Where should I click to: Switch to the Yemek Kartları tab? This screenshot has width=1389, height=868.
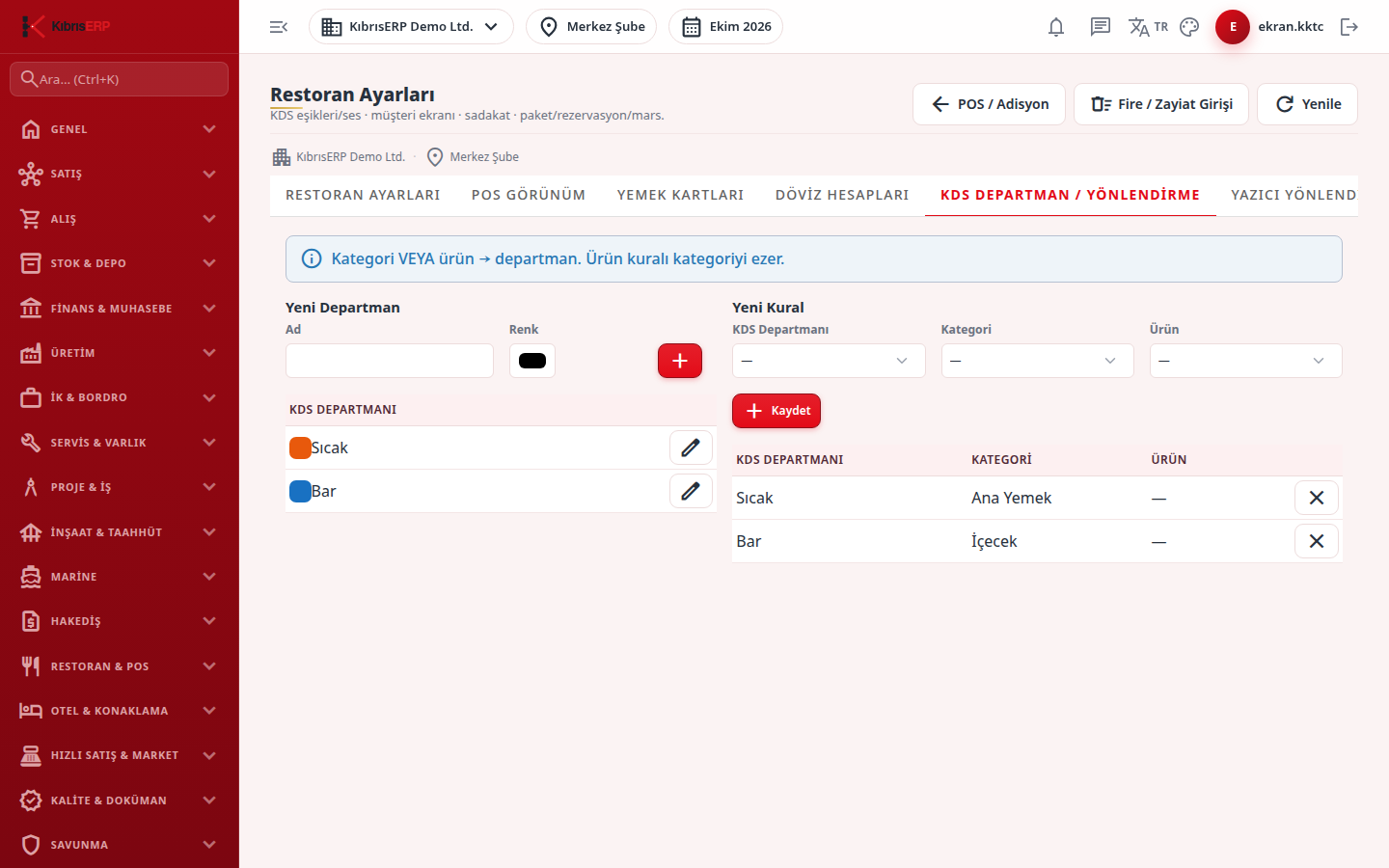(680, 195)
